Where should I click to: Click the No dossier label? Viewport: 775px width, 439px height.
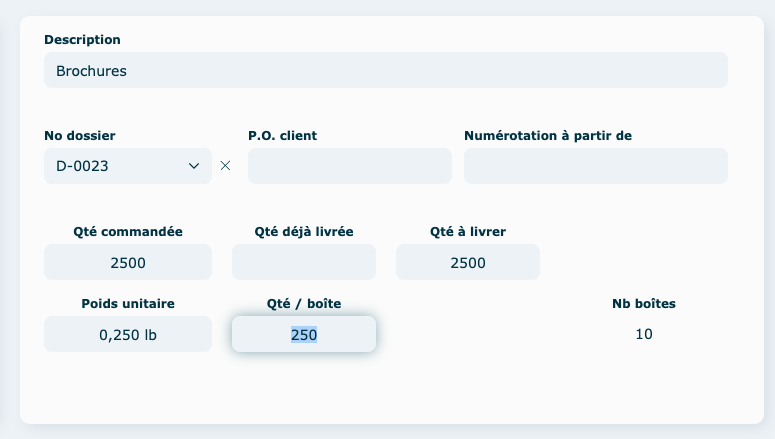tap(87, 135)
